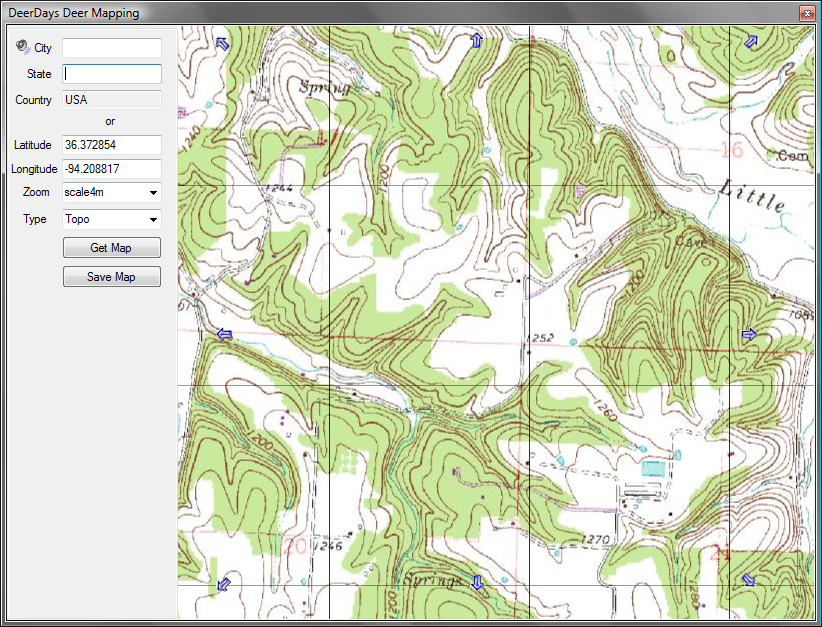Click the icon beside the City label
This screenshot has width=822, height=627.
(23, 47)
